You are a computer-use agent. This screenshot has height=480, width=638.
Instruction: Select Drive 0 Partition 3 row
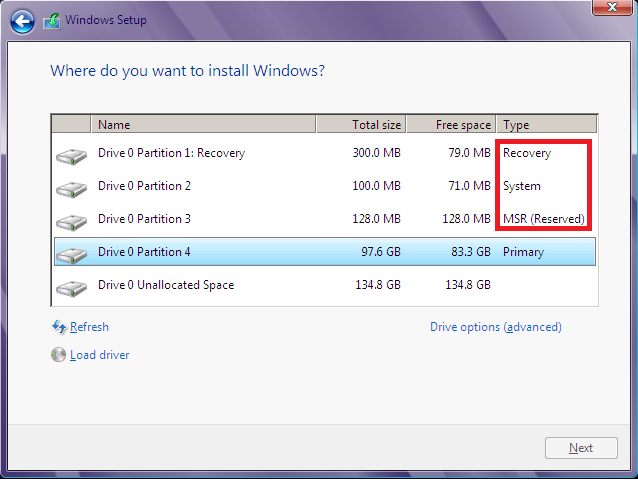click(x=325, y=219)
